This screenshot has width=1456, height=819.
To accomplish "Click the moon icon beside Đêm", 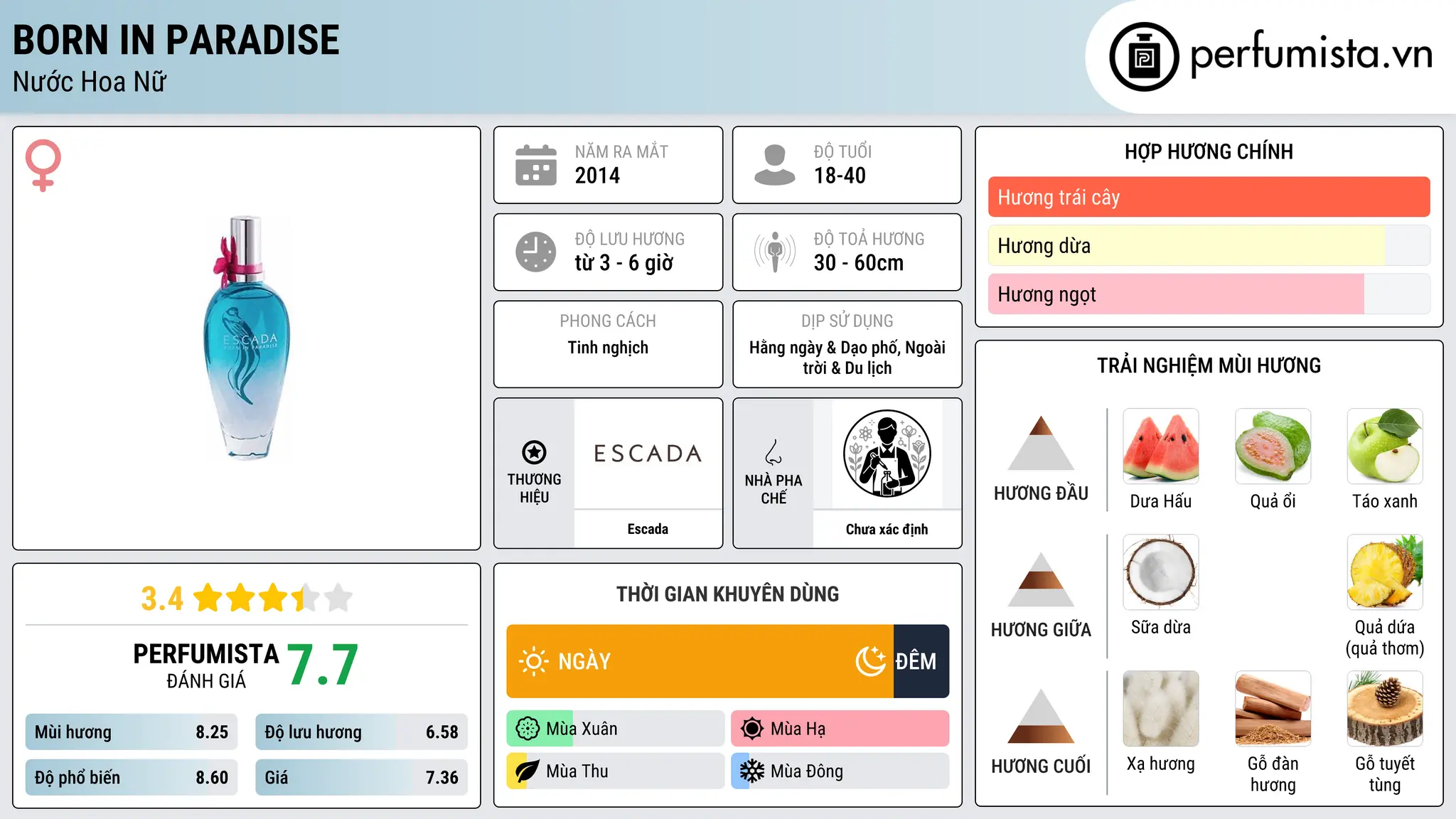I will (x=870, y=661).
